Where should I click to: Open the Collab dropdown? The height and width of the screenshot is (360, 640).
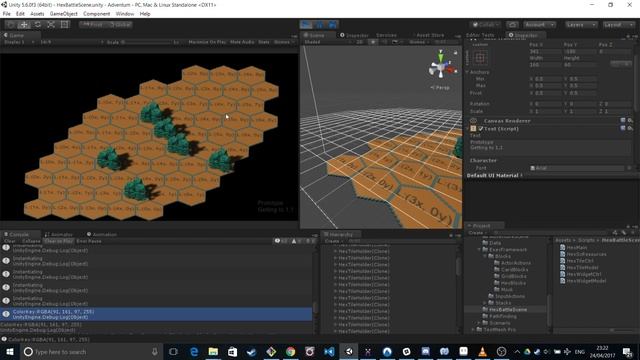pyautogui.click(x=486, y=25)
